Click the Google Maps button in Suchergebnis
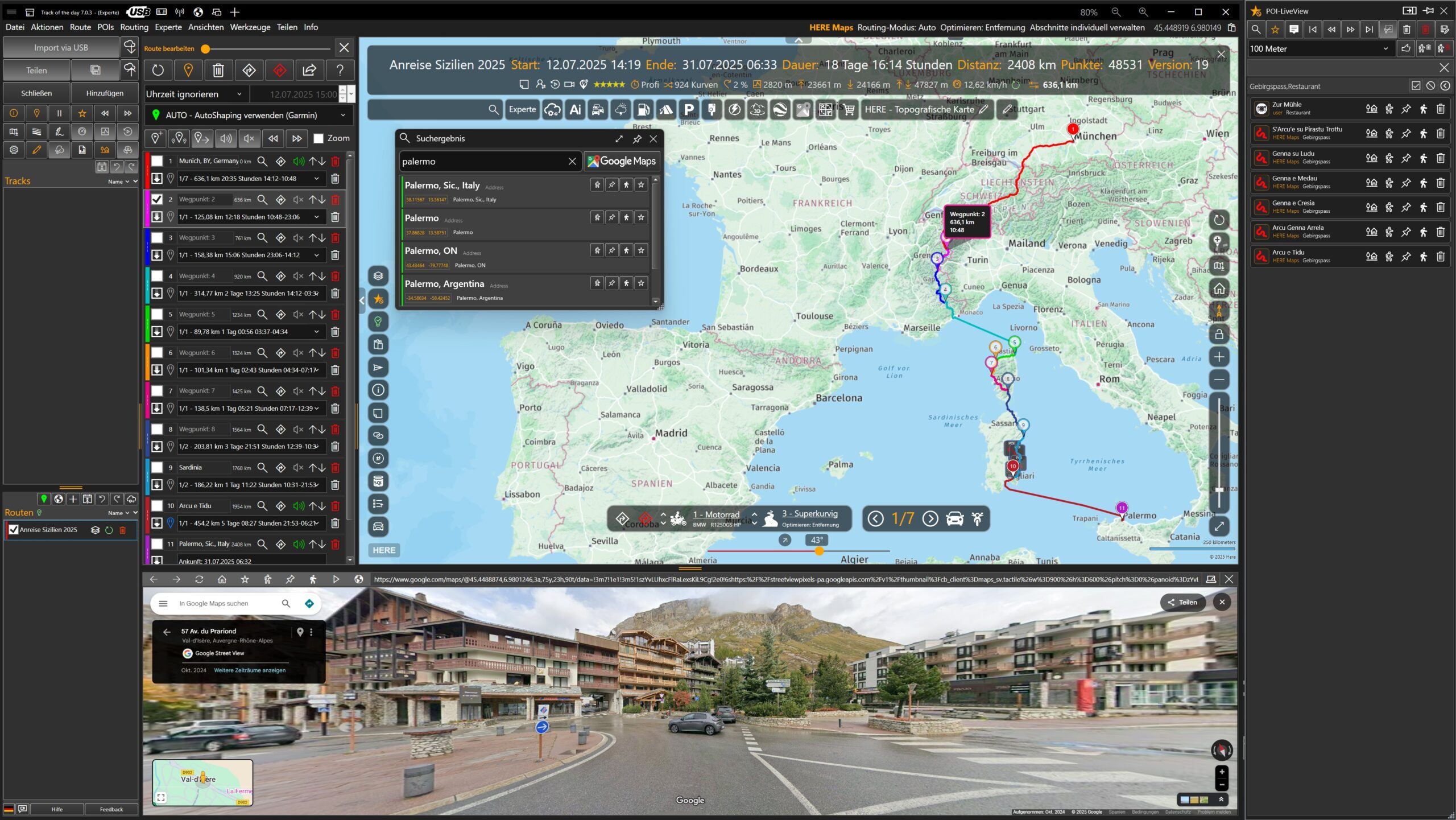Screen dimensions: 1456x820 point(622,162)
